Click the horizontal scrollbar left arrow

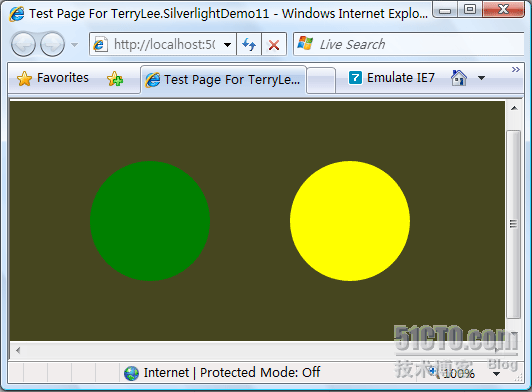[18, 350]
